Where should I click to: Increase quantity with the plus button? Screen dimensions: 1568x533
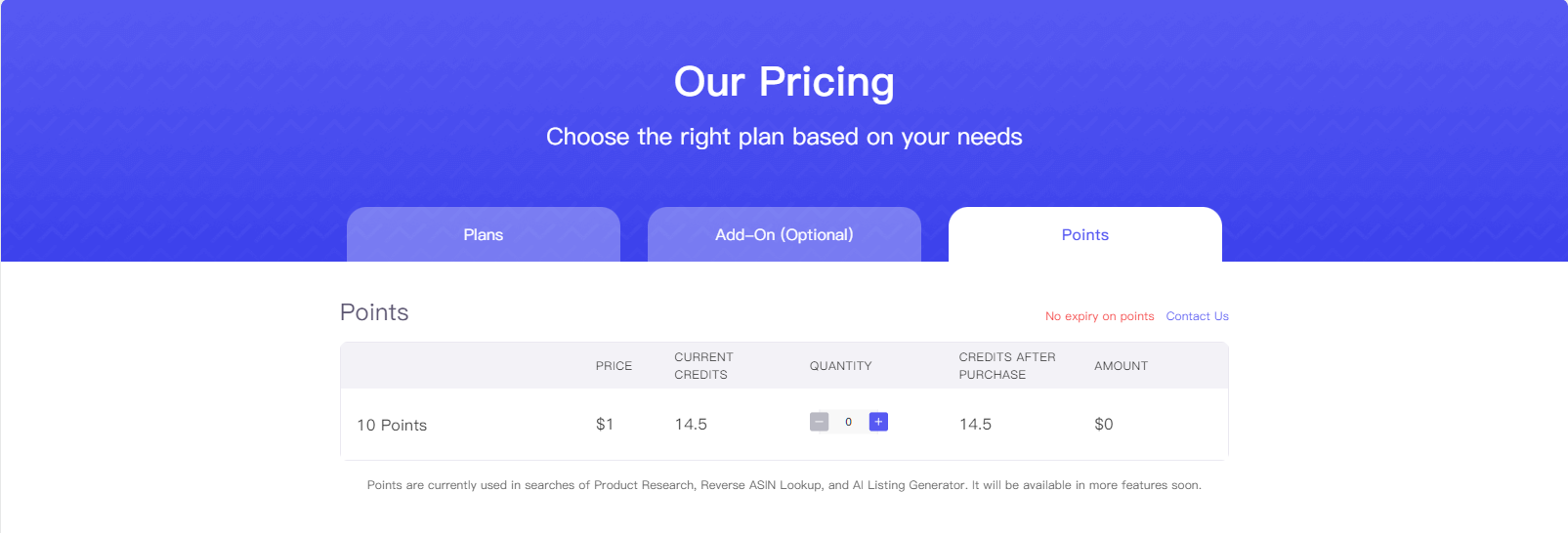pos(878,422)
